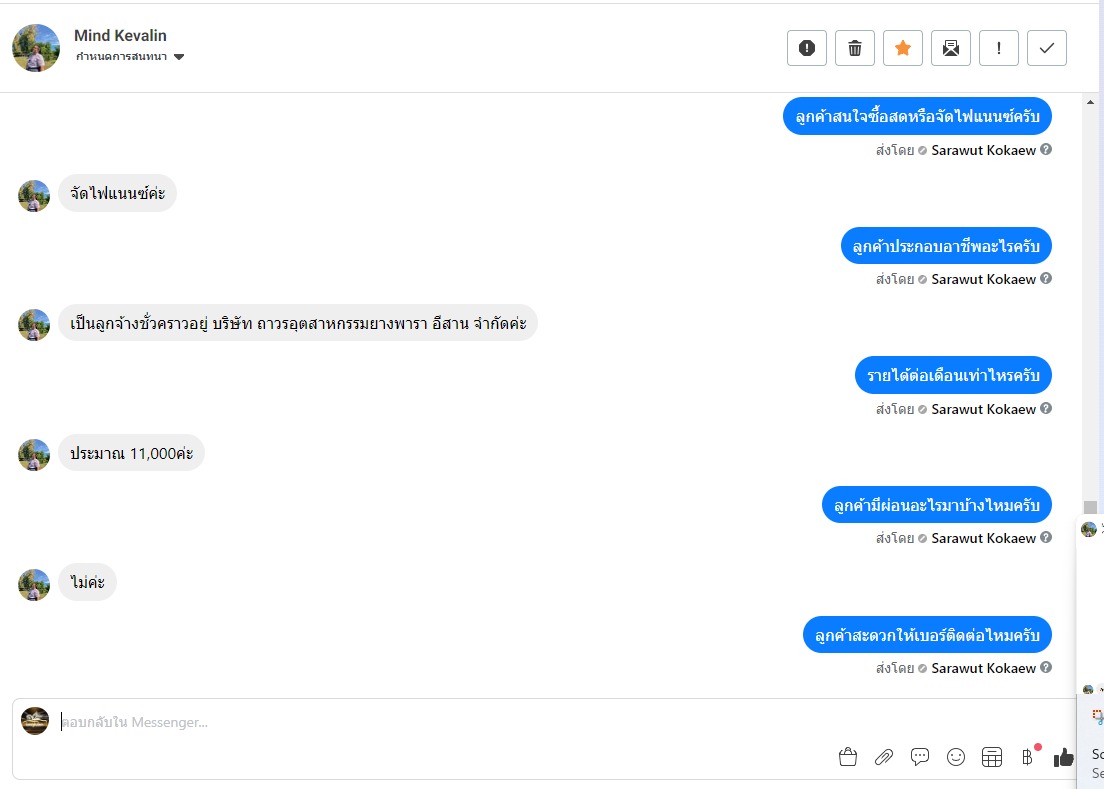
Task: Open saved replies speech bubble icon
Action: click(x=920, y=757)
